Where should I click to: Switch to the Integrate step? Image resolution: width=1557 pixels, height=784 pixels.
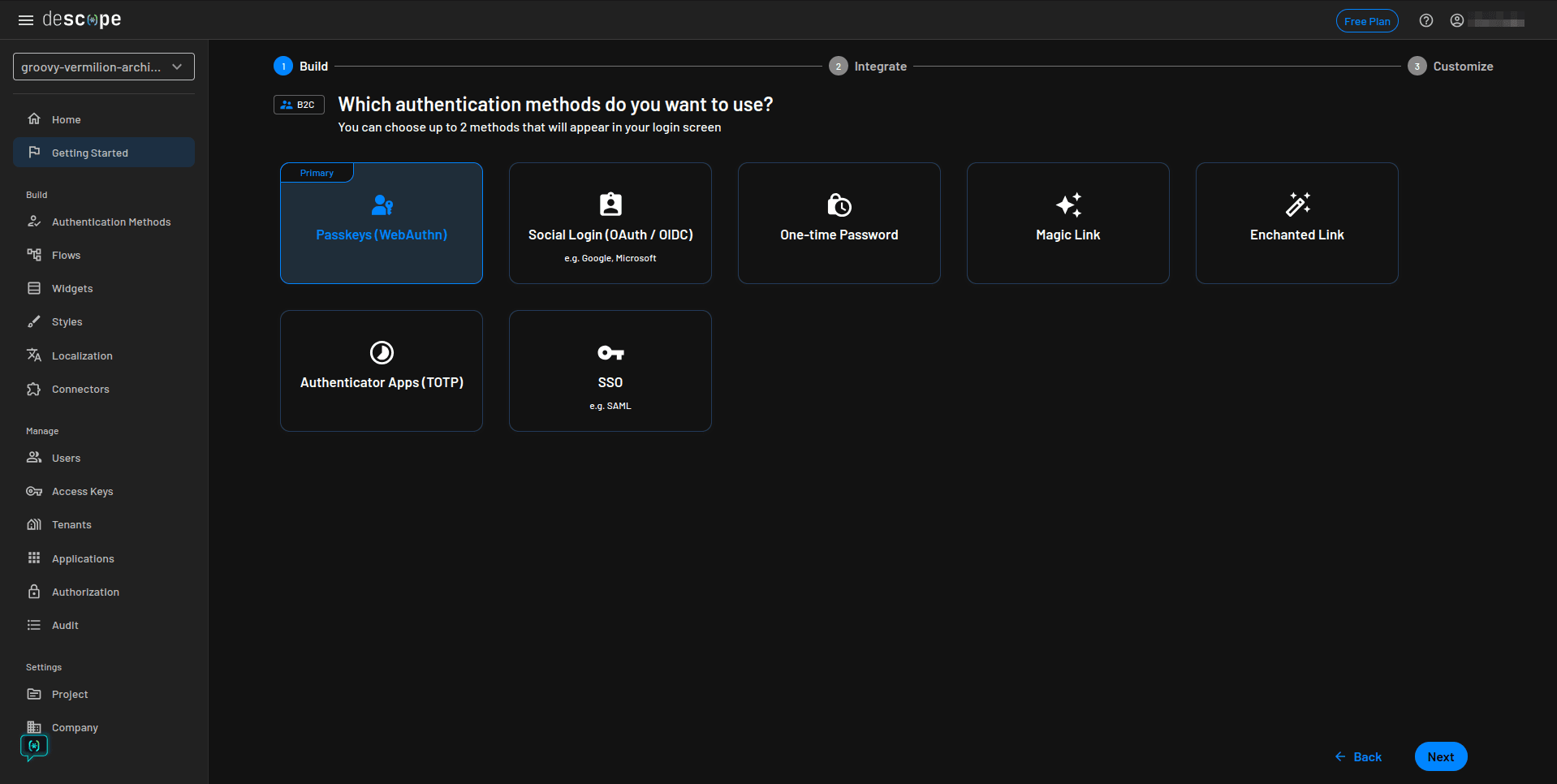coord(867,66)
